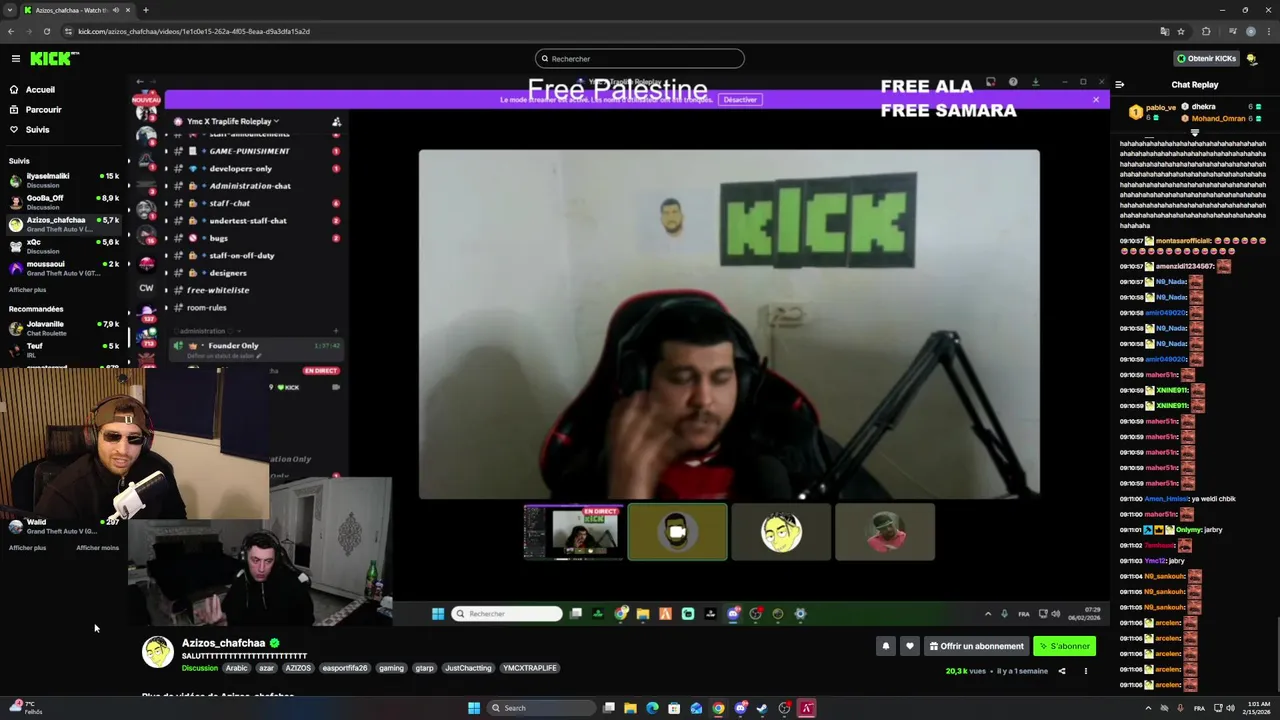
Task: Select the azar tag
Action: pos(266,668)
